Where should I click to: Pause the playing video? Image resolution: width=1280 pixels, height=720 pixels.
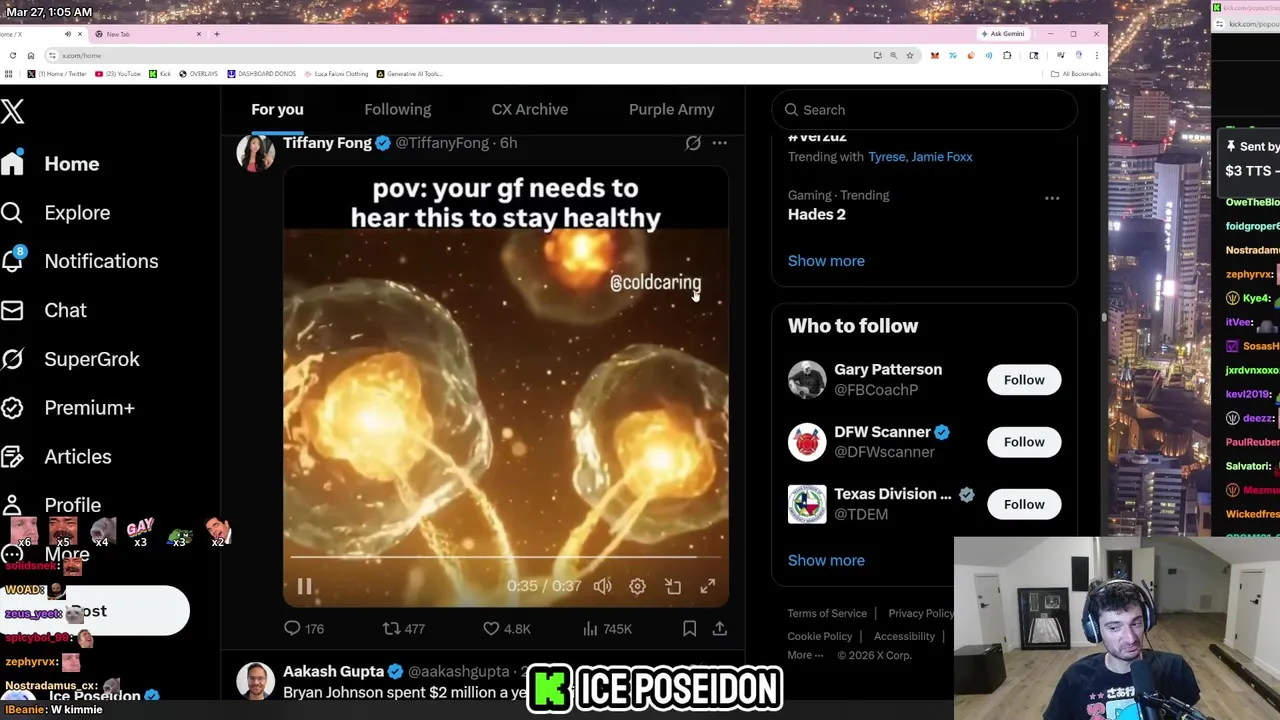point(304,587)
